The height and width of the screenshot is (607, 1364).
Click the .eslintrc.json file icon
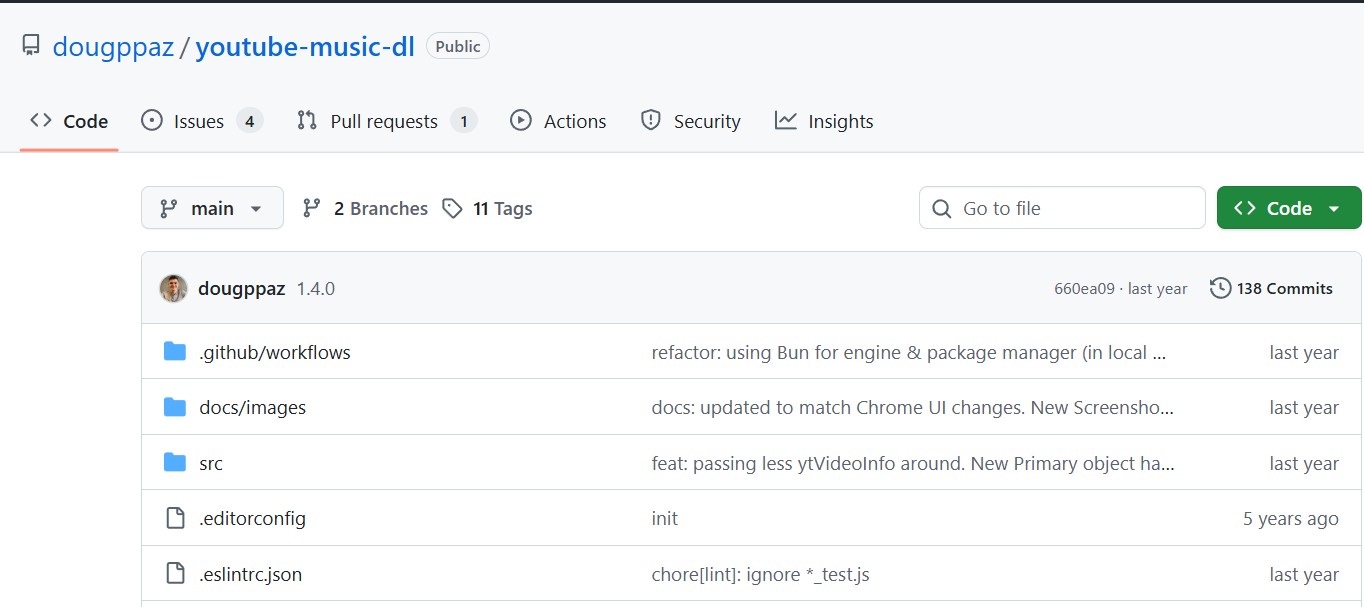[x=175, y=574]
